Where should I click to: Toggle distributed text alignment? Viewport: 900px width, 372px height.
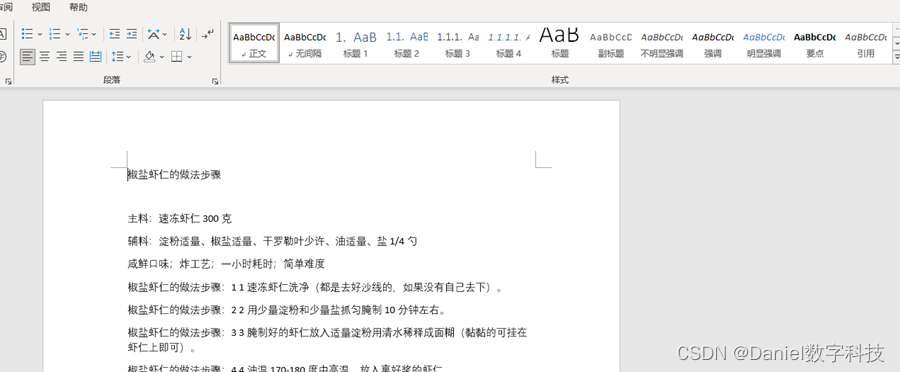[96, 56]
